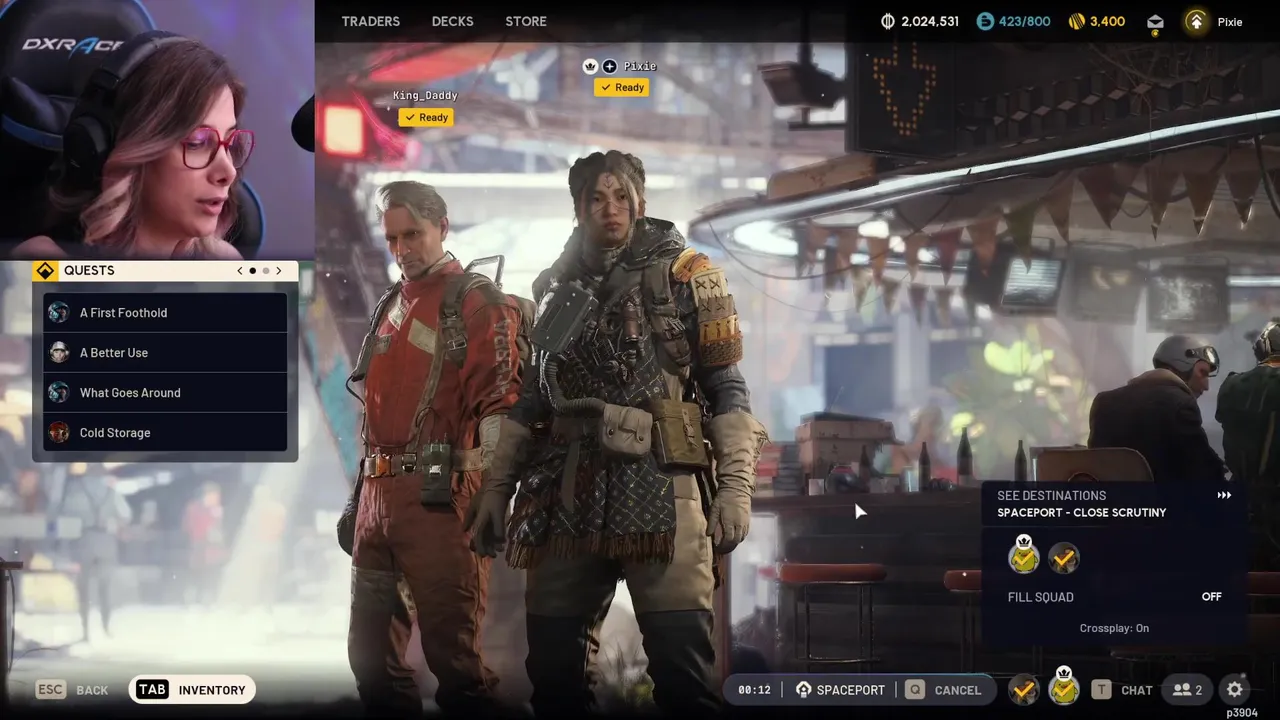Click the 00:12 matchmaking countdown timer

click(755, 690)
